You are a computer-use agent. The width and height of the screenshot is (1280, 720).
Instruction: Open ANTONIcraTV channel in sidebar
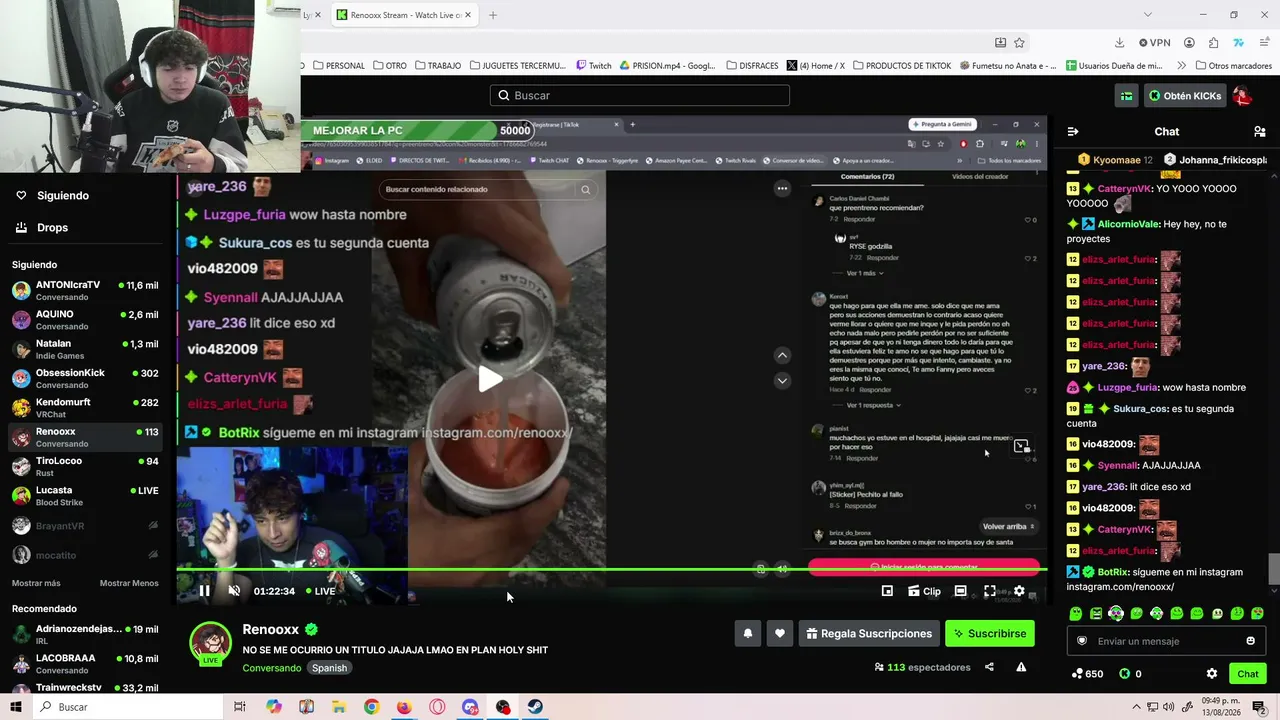tap(85, 291)
